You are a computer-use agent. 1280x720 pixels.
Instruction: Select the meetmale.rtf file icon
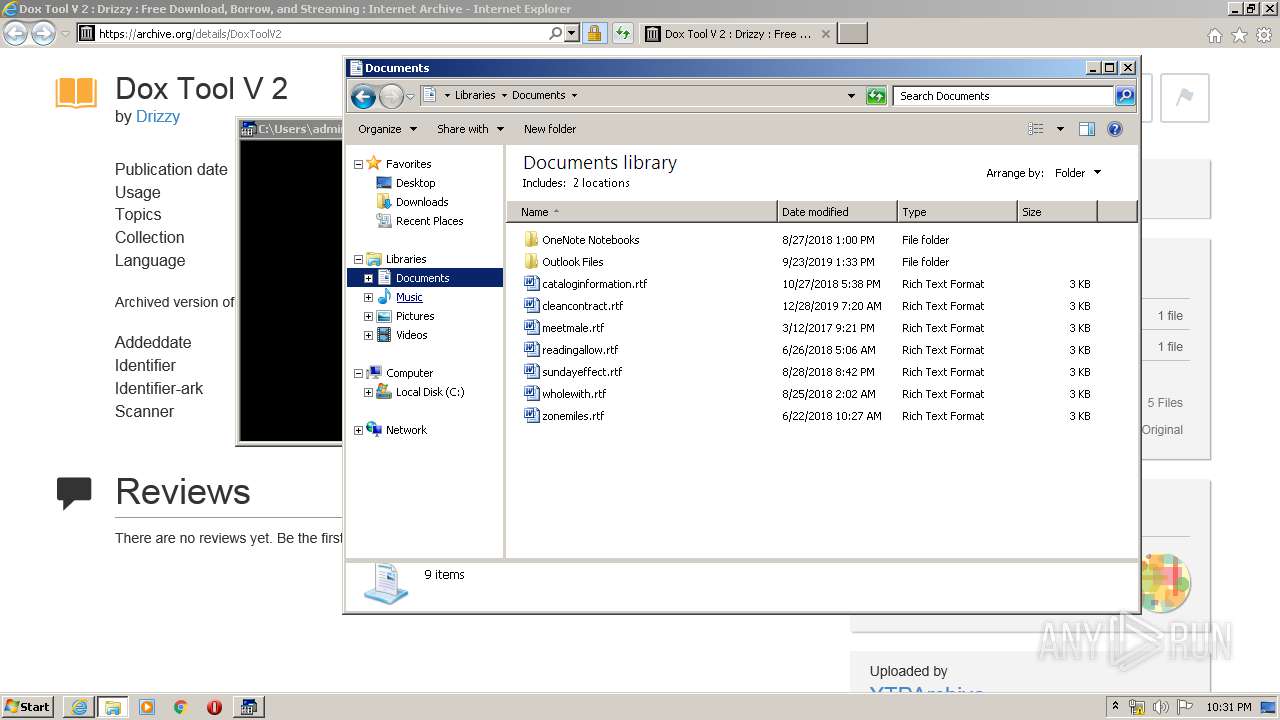coord(532,328)
